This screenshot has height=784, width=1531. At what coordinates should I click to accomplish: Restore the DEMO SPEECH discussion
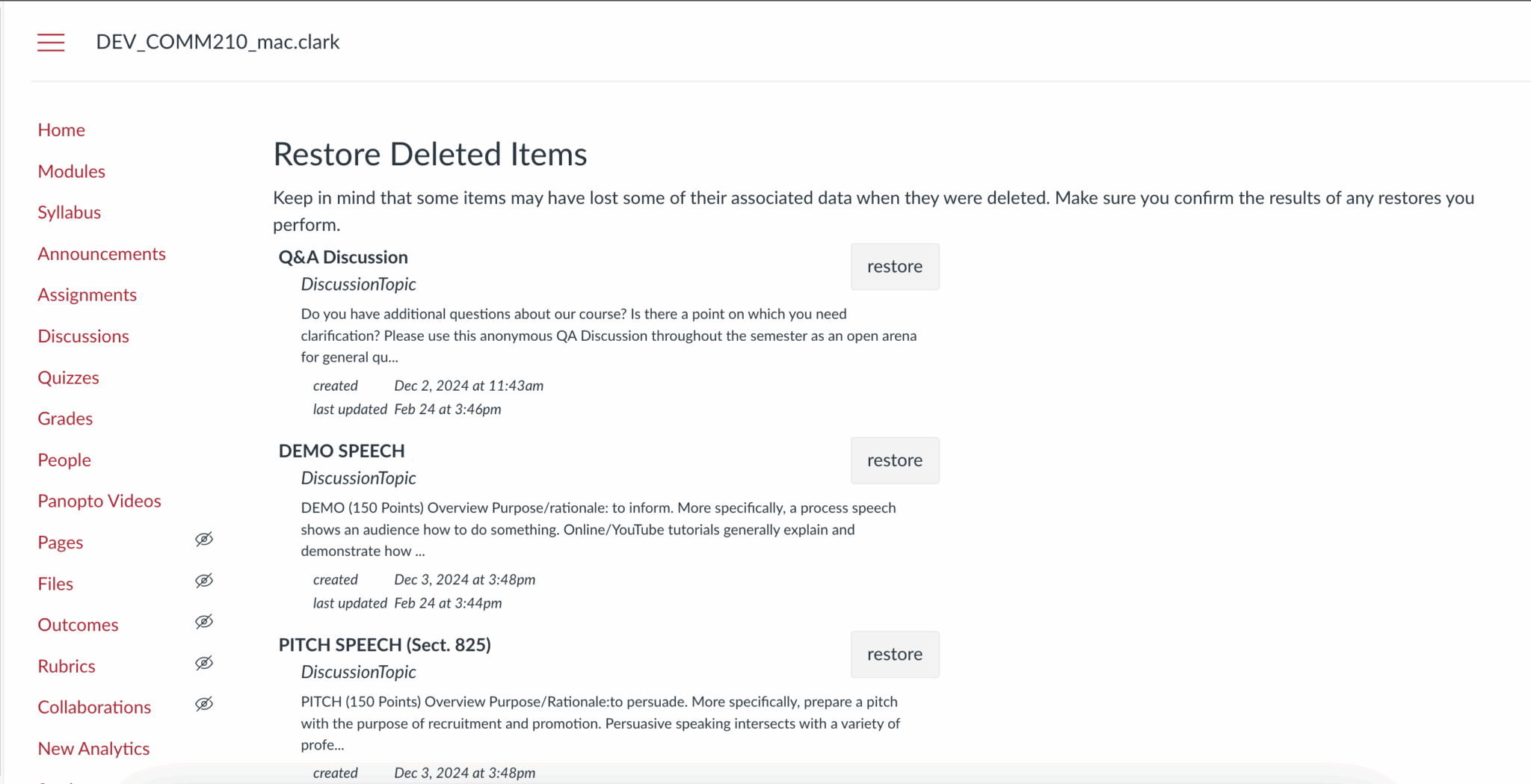894,460
